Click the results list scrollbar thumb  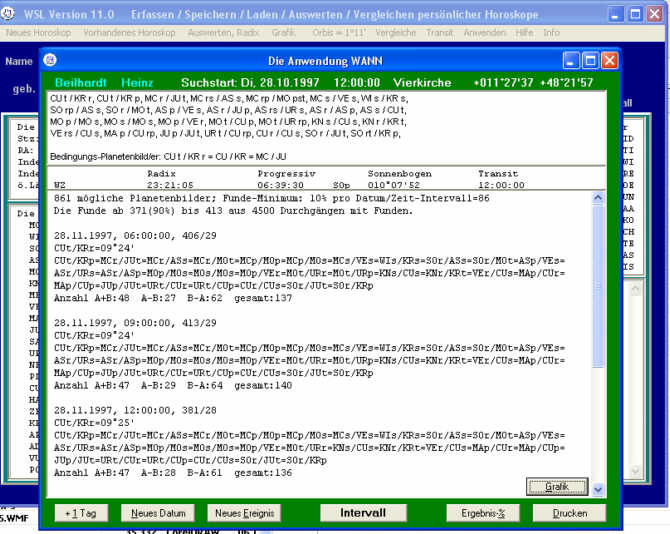pyautogui.click(x=598, y=285)
